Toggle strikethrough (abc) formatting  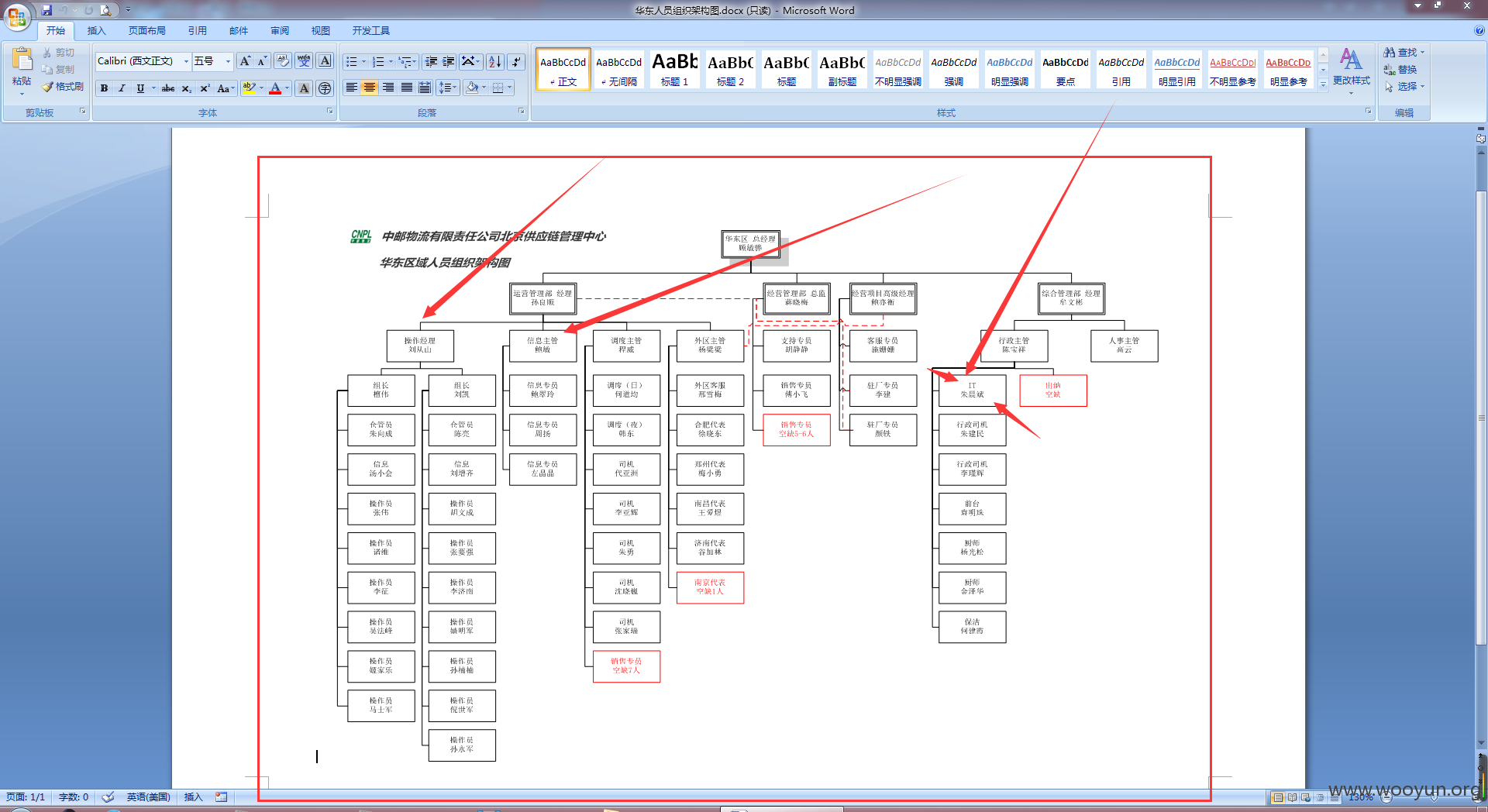pos(168,88)
